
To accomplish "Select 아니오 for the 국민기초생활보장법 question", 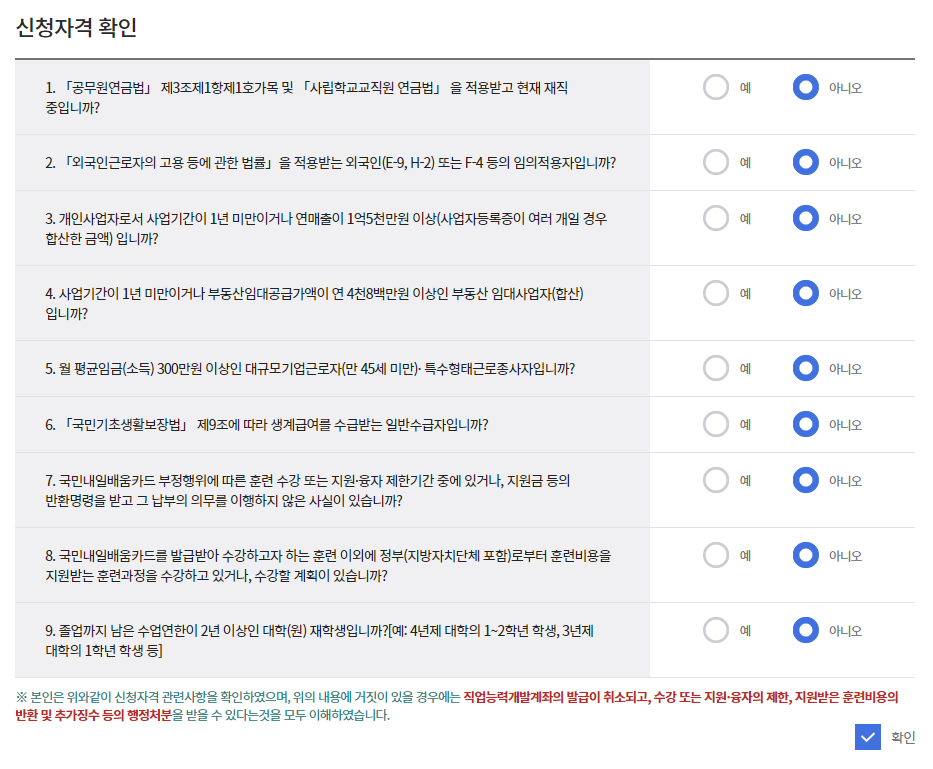I will pyautogui.click(x=806, y=424).
